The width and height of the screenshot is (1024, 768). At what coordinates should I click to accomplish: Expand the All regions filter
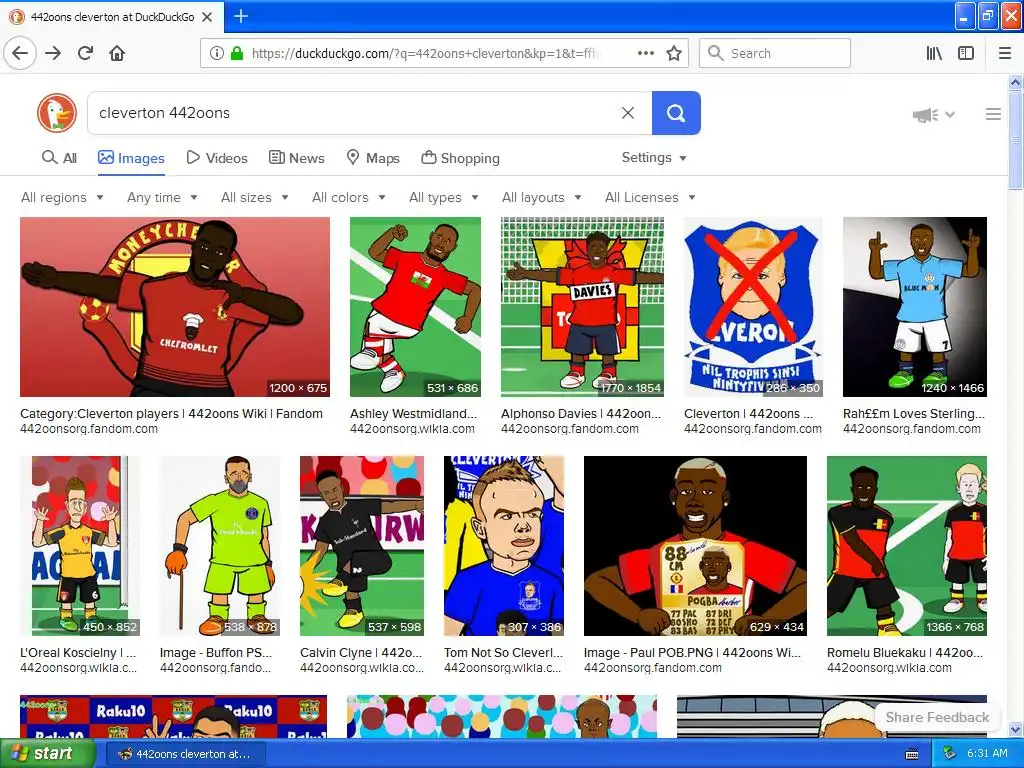tap(62, 197)
